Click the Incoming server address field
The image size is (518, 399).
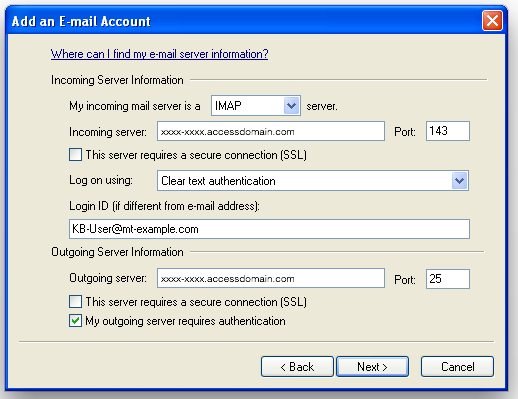(271, 131)
